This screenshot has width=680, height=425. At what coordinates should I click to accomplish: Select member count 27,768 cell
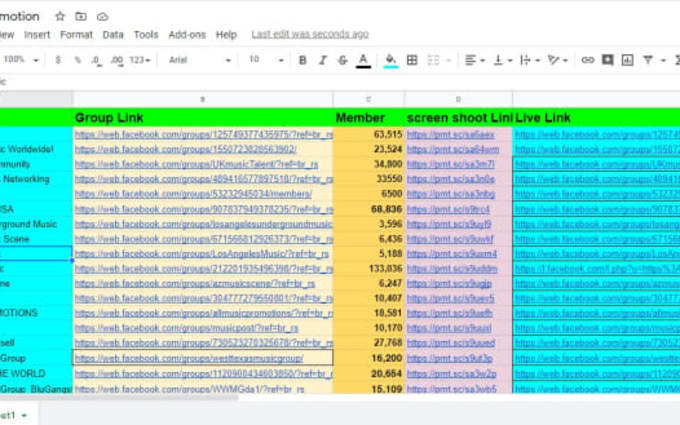369,343
